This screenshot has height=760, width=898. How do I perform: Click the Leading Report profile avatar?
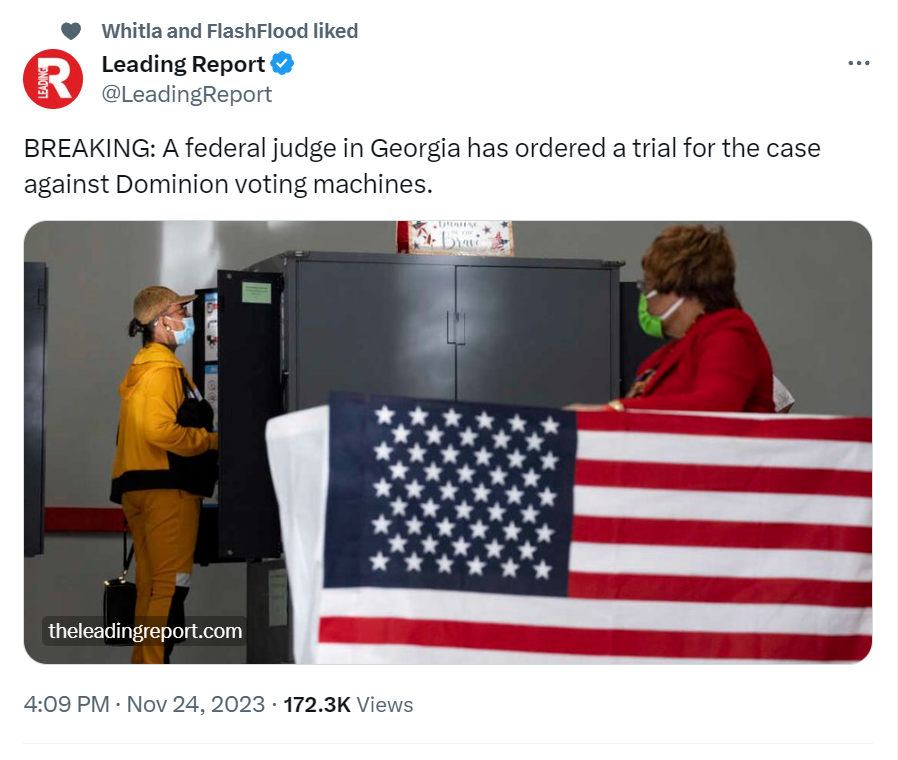[53, 79]
